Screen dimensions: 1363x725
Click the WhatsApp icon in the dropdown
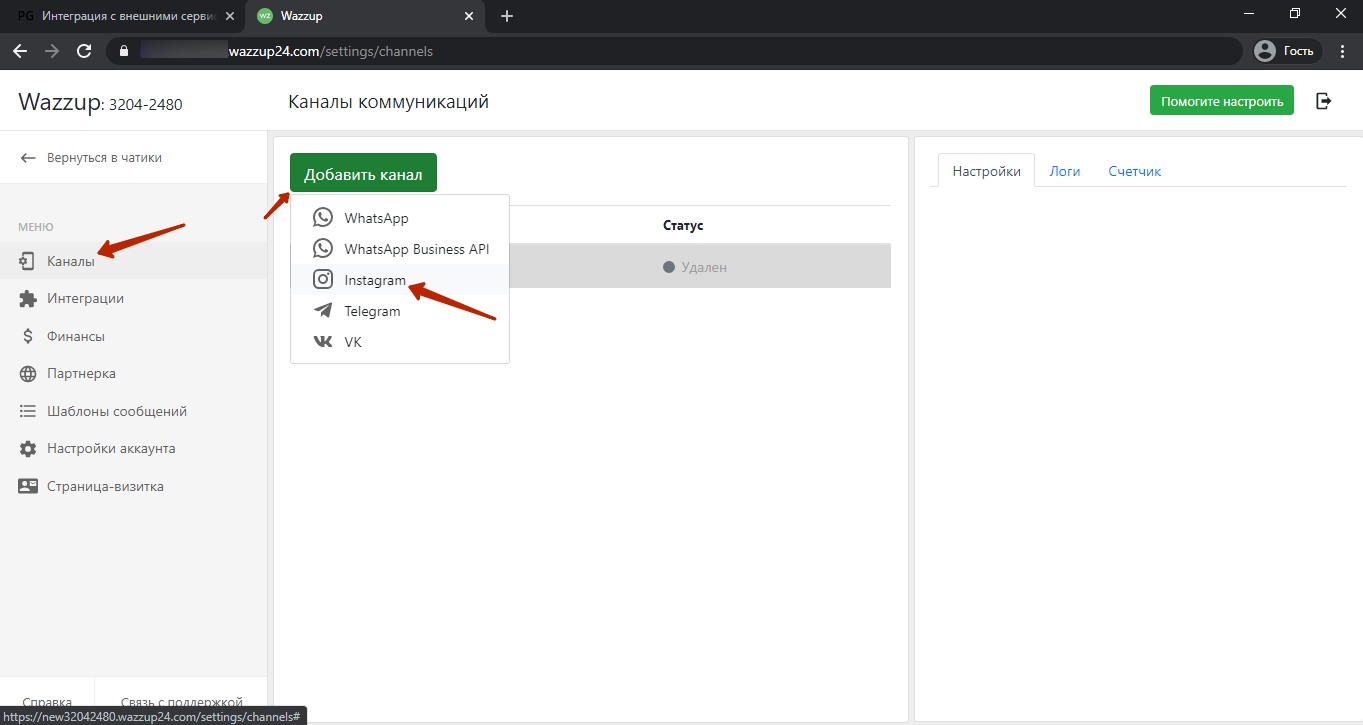click(323, 217)
